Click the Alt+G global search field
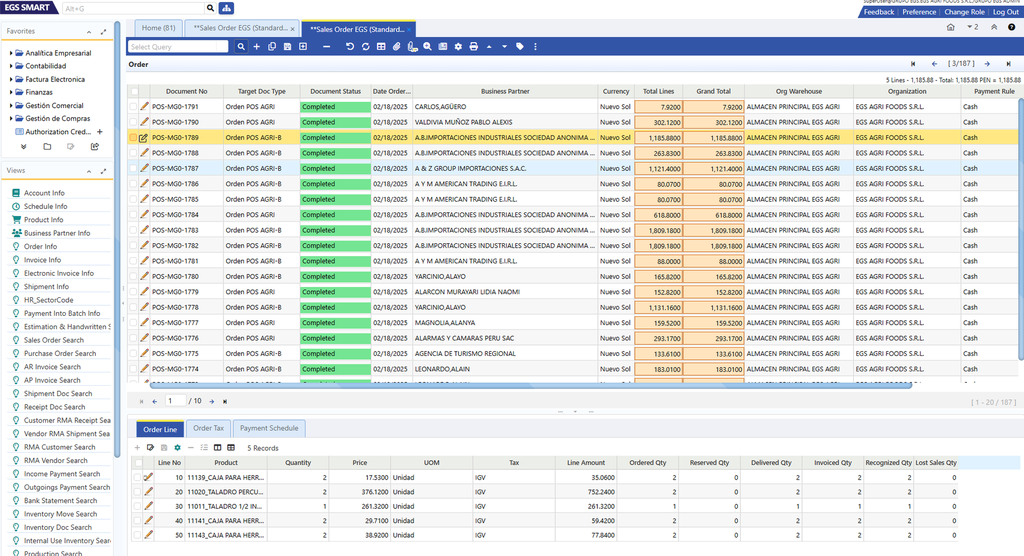 134,8
